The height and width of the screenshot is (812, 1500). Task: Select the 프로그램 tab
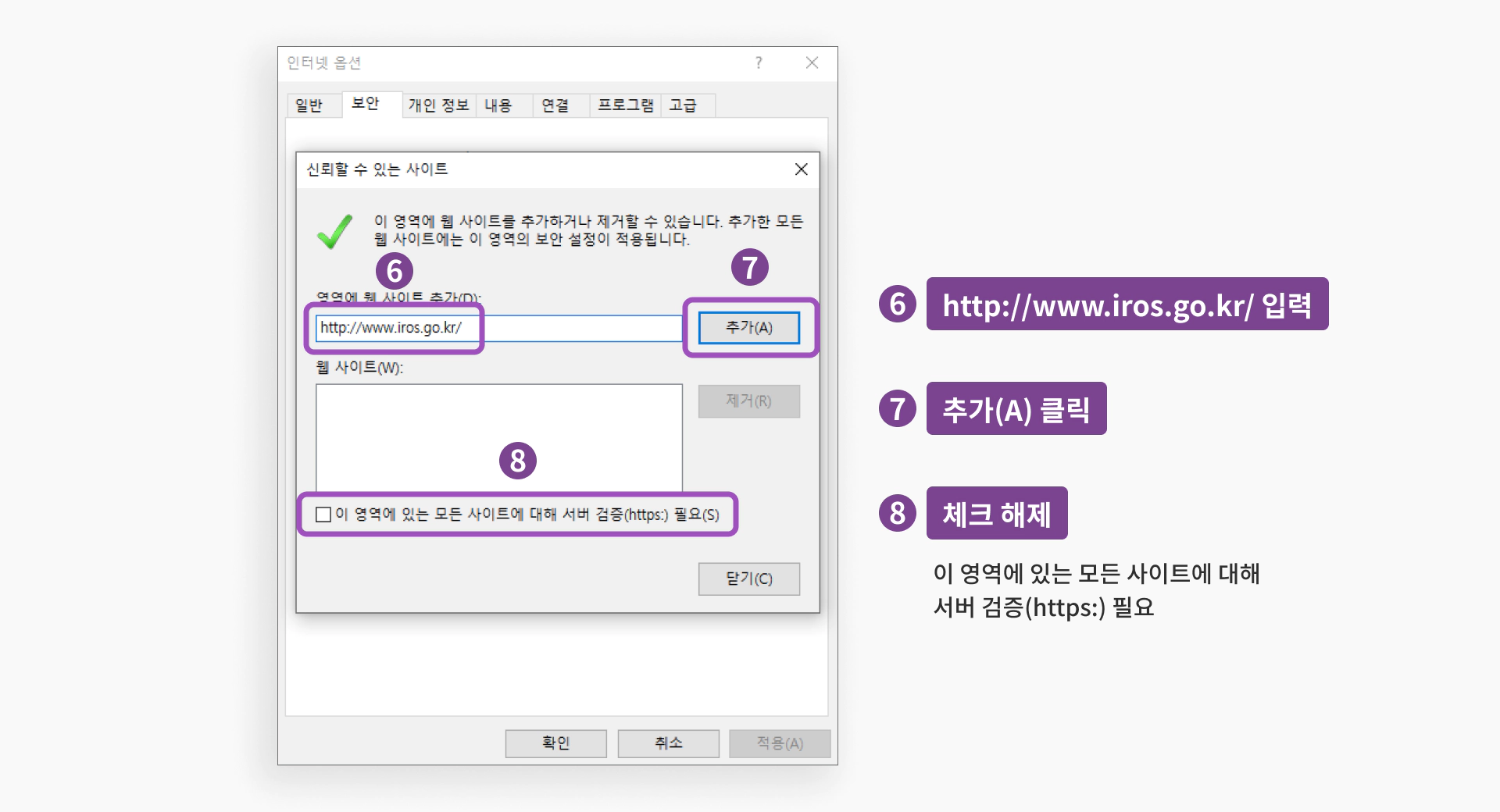(x=624, y=105)
